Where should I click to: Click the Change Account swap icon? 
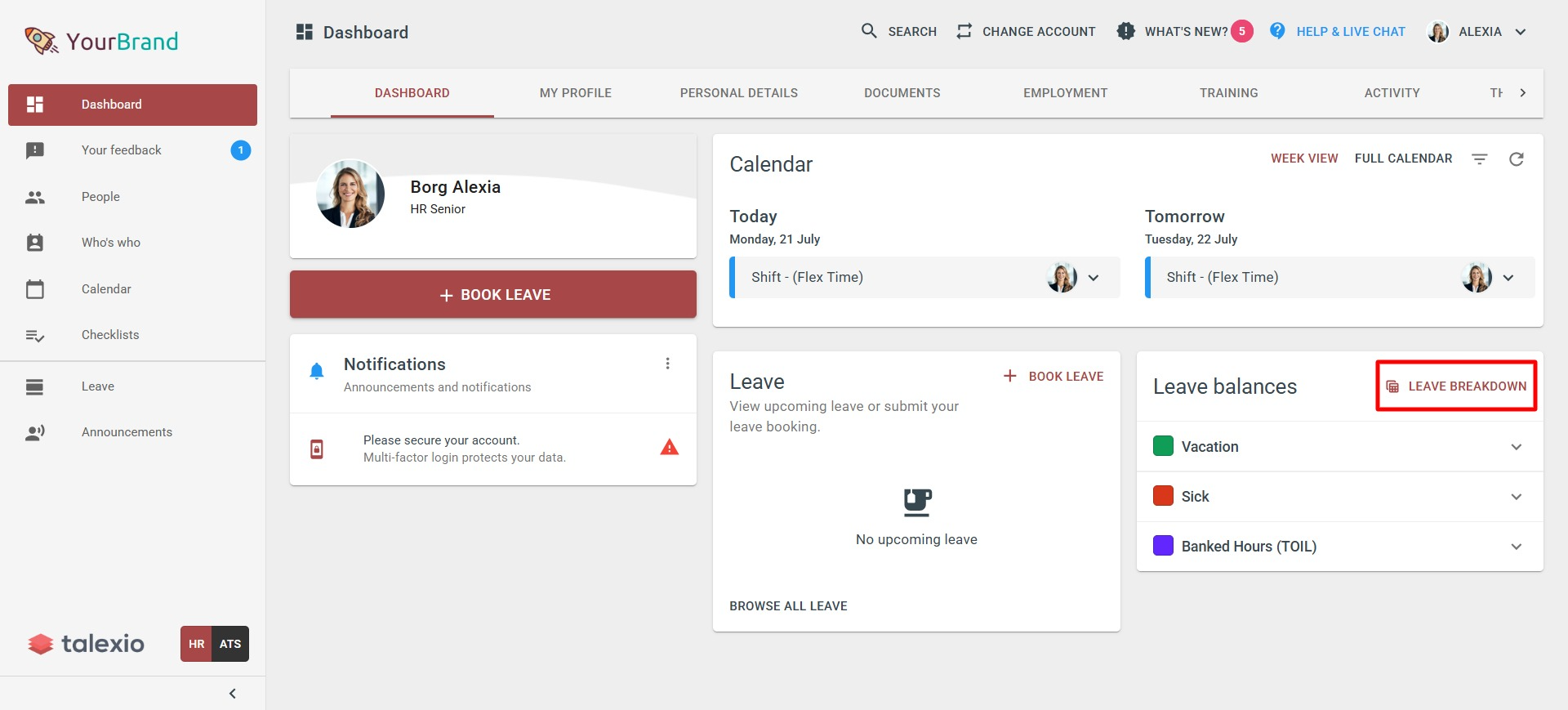(964, 31)
